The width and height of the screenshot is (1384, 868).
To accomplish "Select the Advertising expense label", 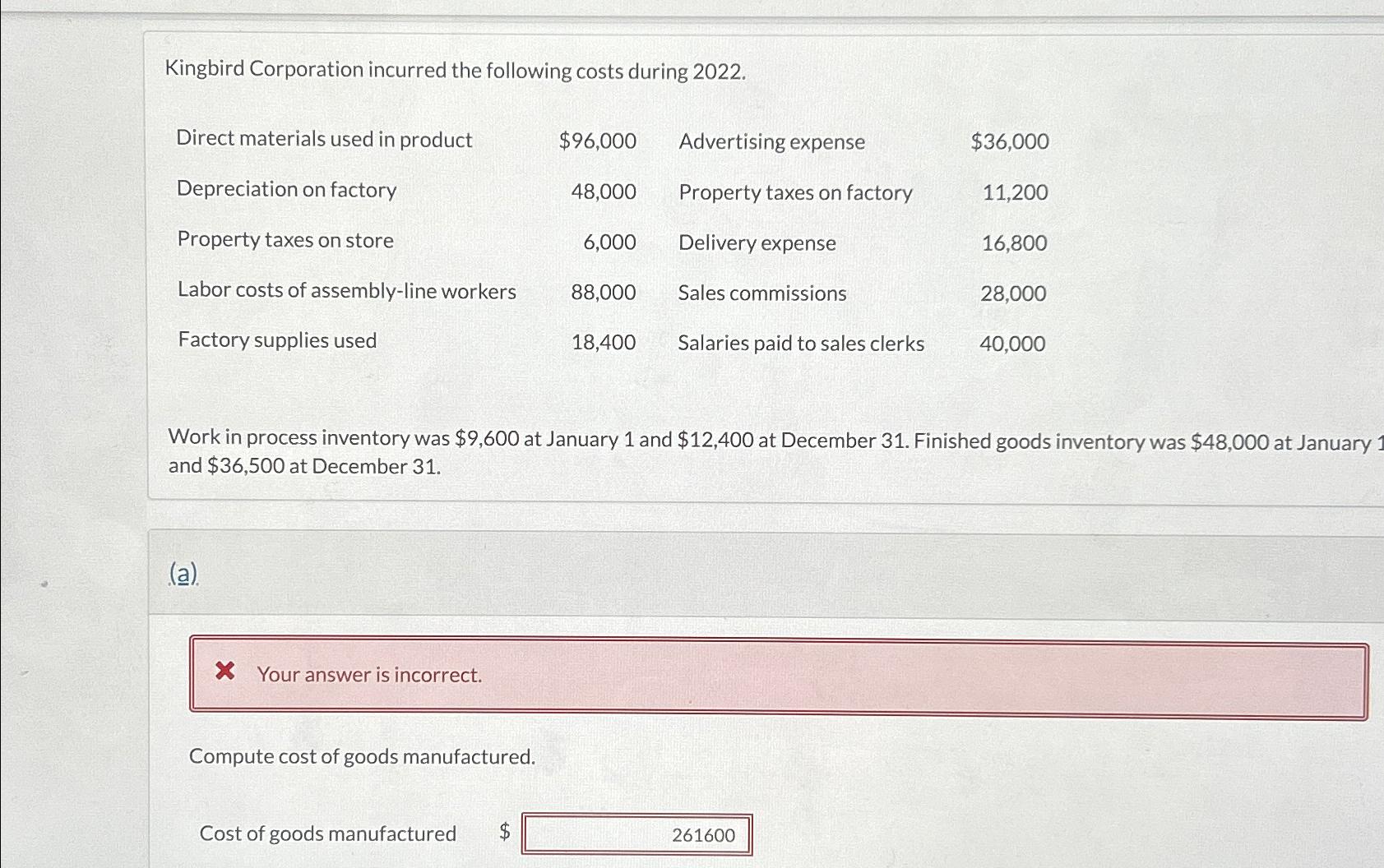I will (x=771, y=141).
